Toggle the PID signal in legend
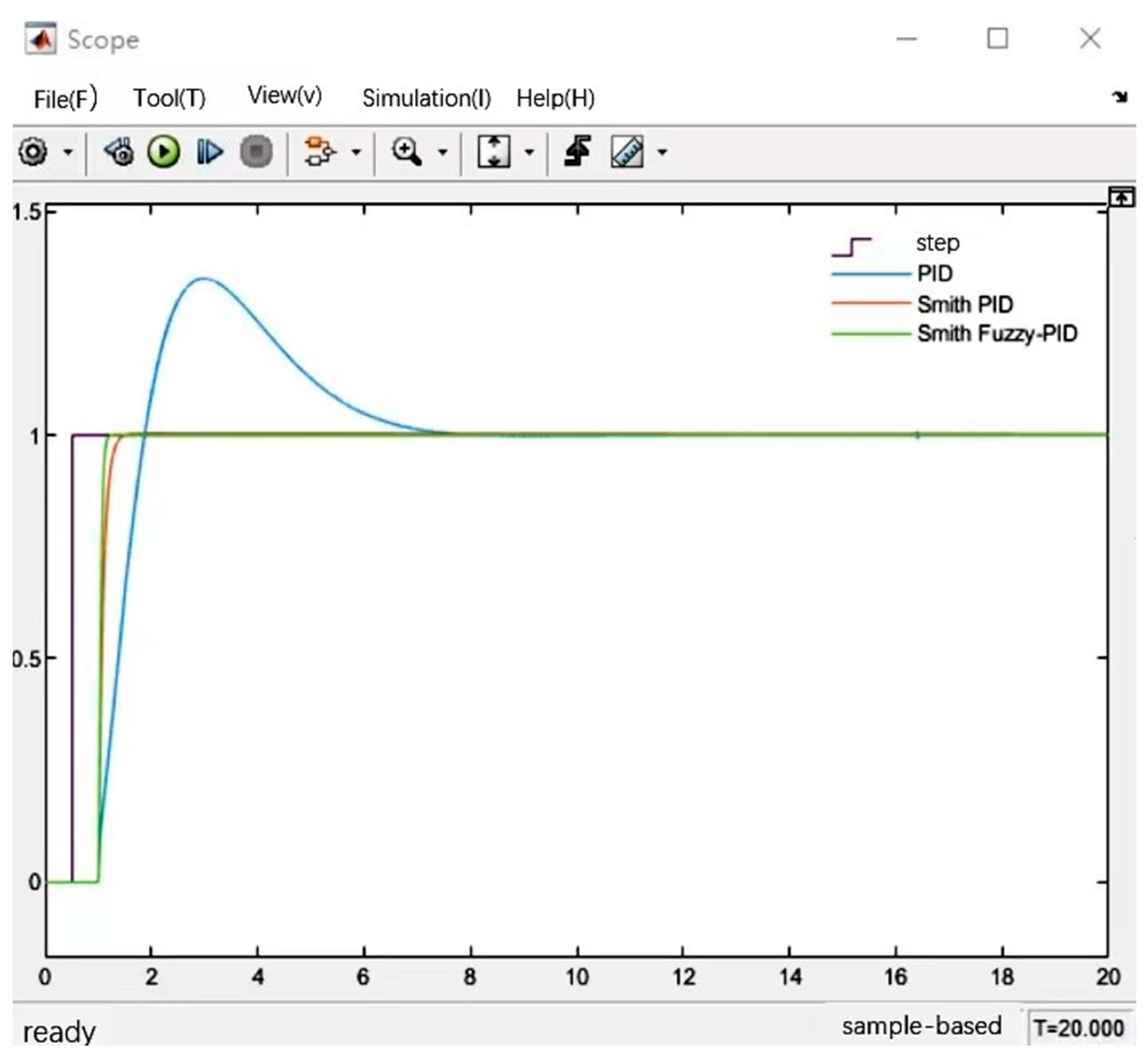 pyautogui.click(x=935, y=273)
